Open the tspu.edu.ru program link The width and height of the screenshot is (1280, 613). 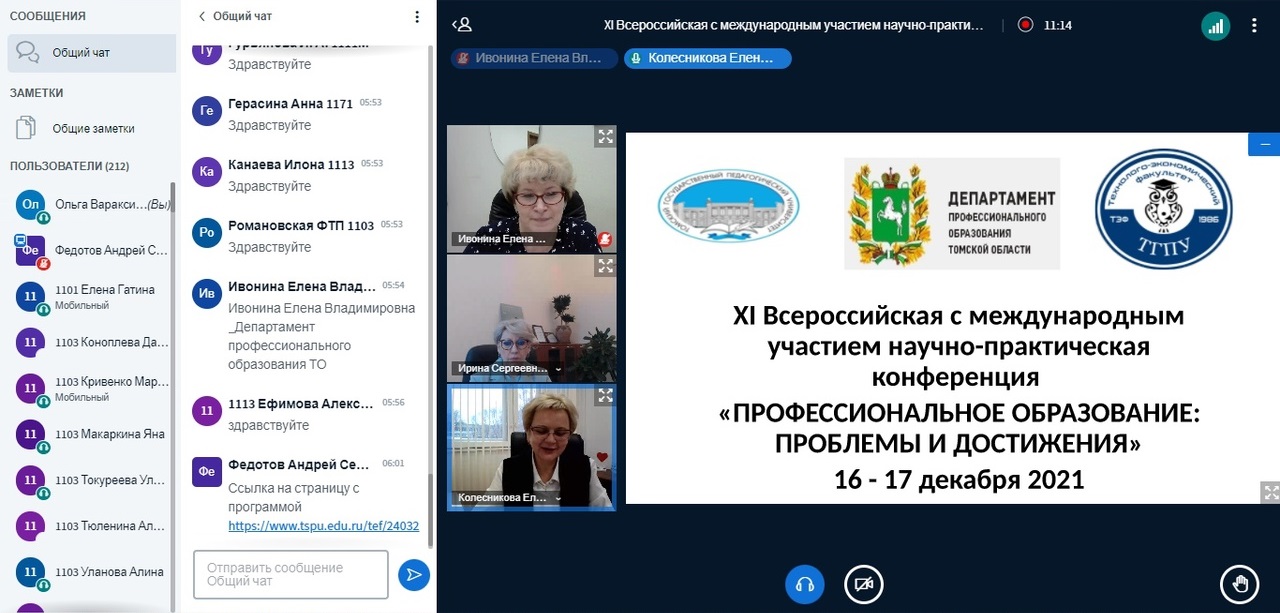[323, 525]
